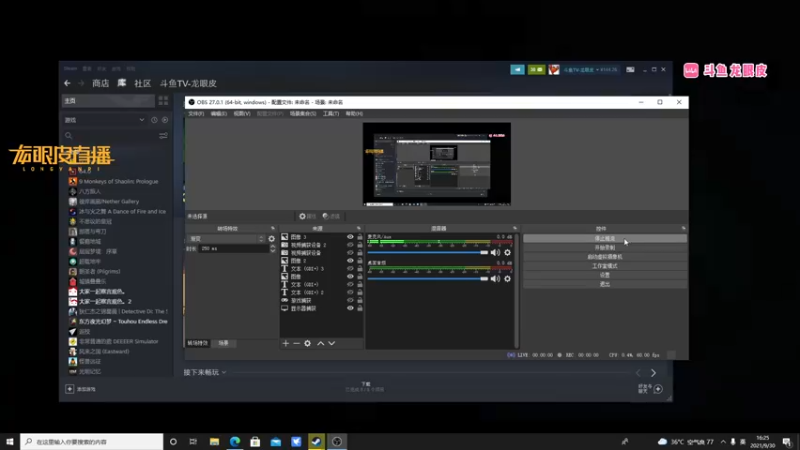Click 设置 button in OBS controls
The image size is (800, 450).
(x=605, y=275)
